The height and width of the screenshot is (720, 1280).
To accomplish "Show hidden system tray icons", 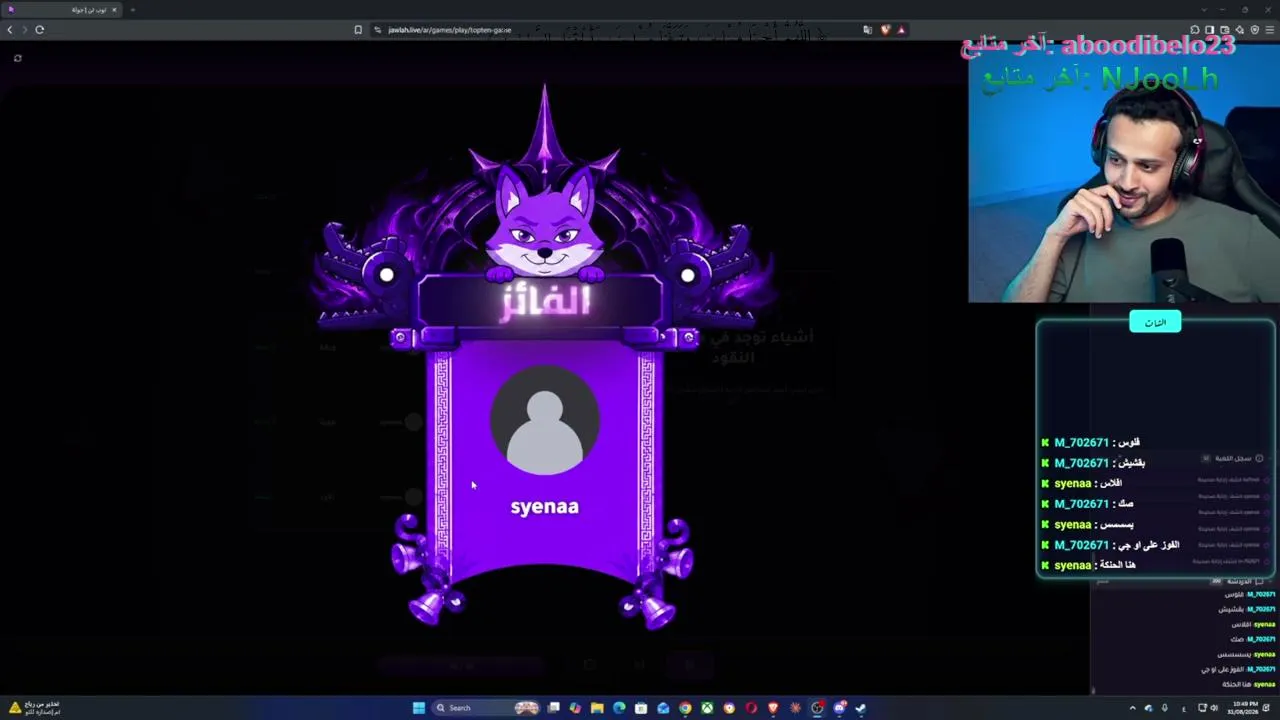I will click(1133, 708).
